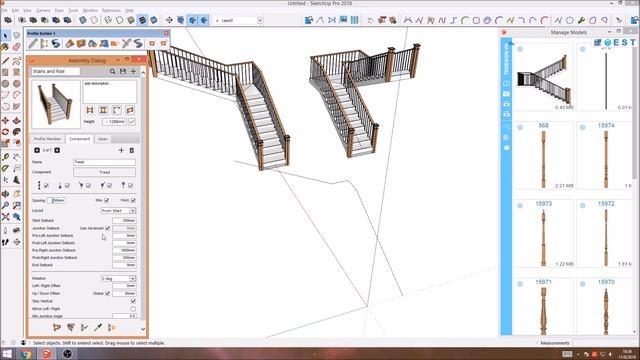The width and height of the screenshot is (640, 360).
Task: Add a new assembly with plus icon
Action: tap(133, 71)
